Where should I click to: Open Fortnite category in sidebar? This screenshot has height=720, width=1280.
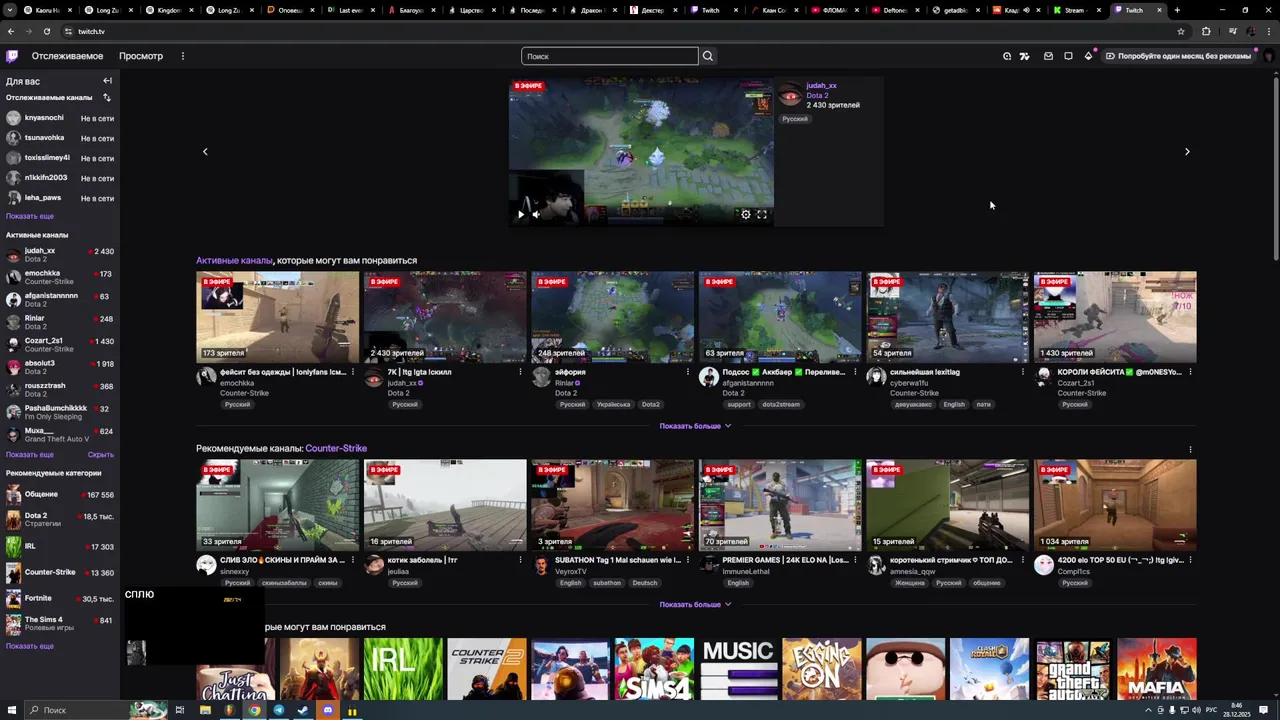coord(60,598)
